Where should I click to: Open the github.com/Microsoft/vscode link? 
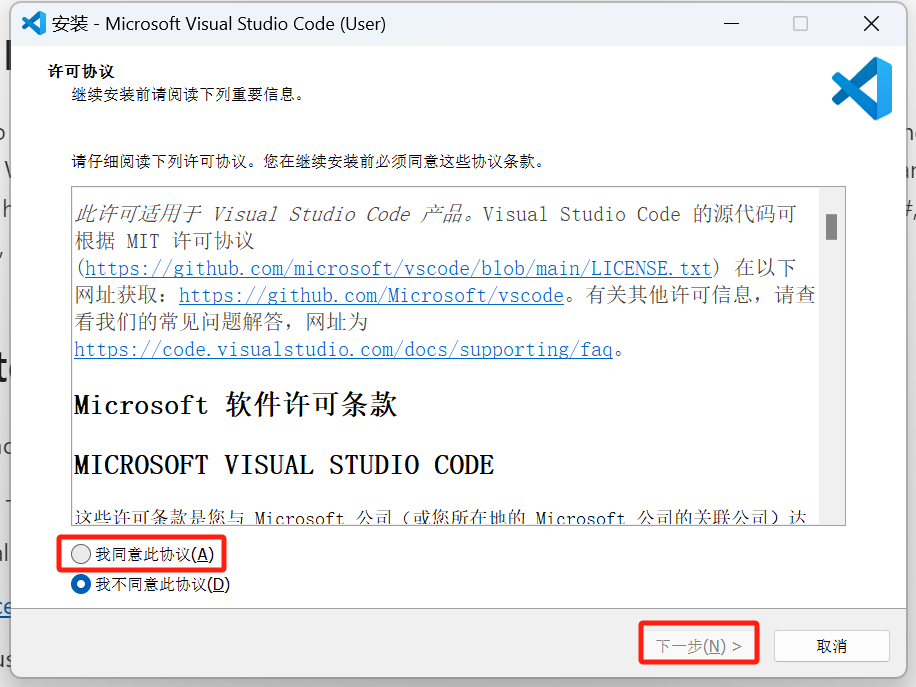[371, 295]
